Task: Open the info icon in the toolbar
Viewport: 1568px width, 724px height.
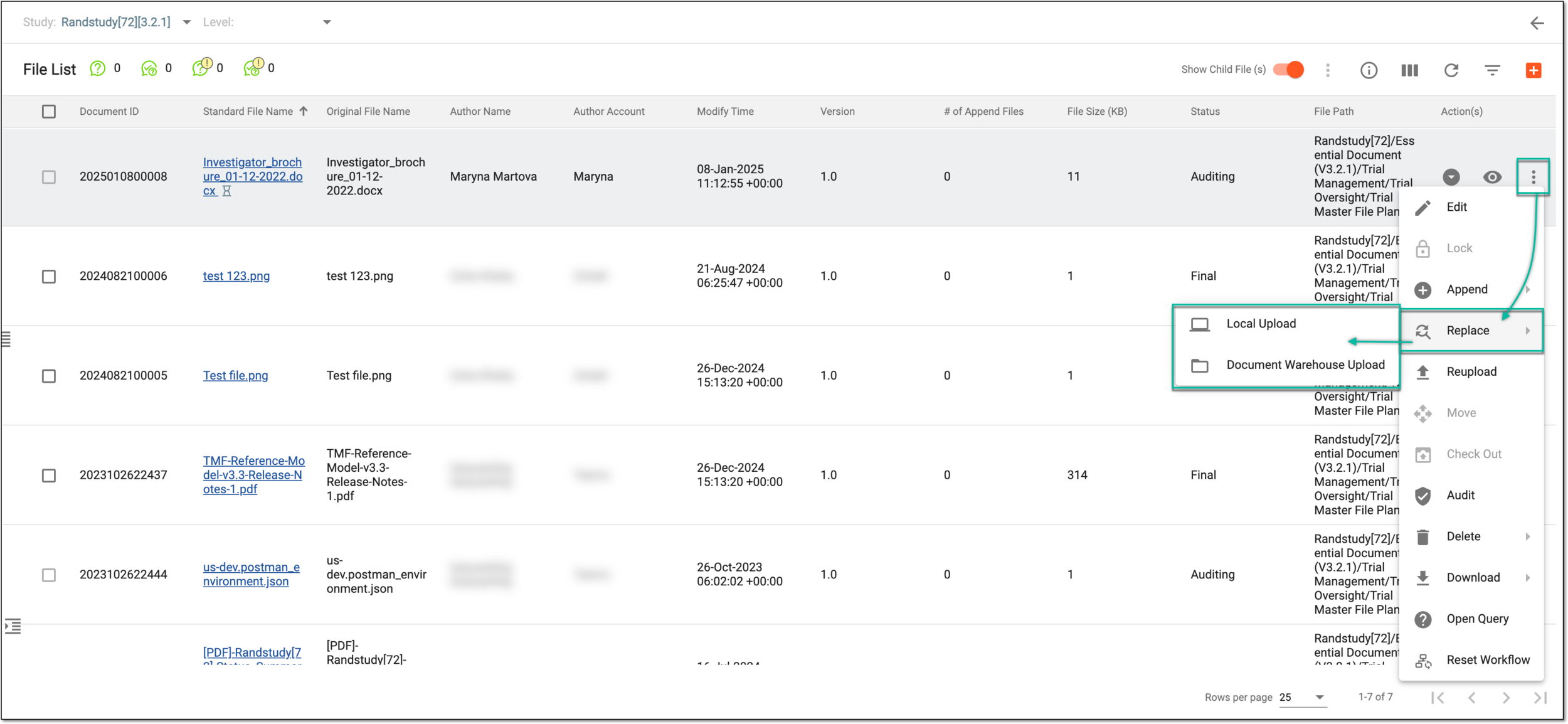Action: coord(1369,70)
